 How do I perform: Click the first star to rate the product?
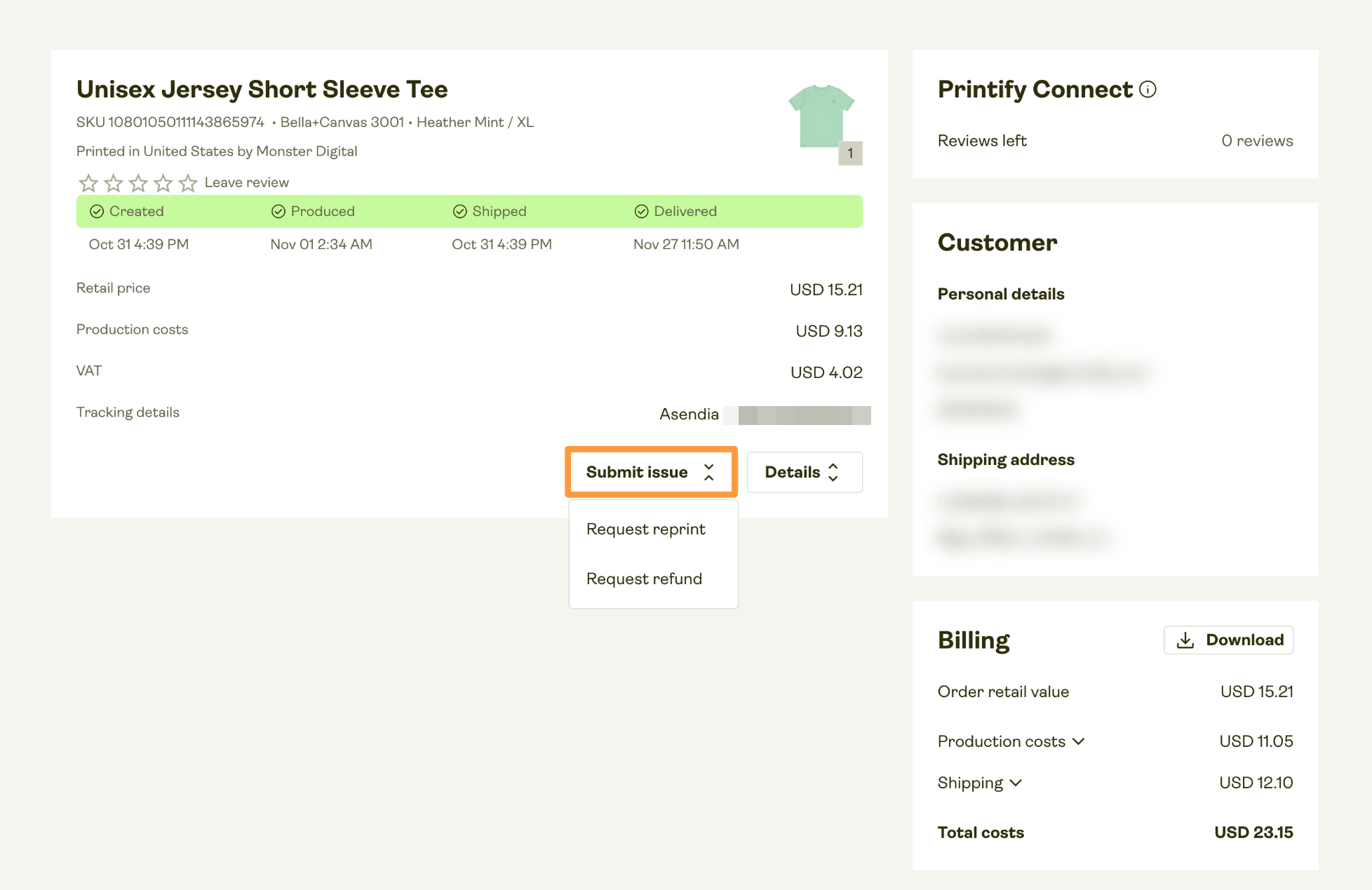click(x=88, y=182)
